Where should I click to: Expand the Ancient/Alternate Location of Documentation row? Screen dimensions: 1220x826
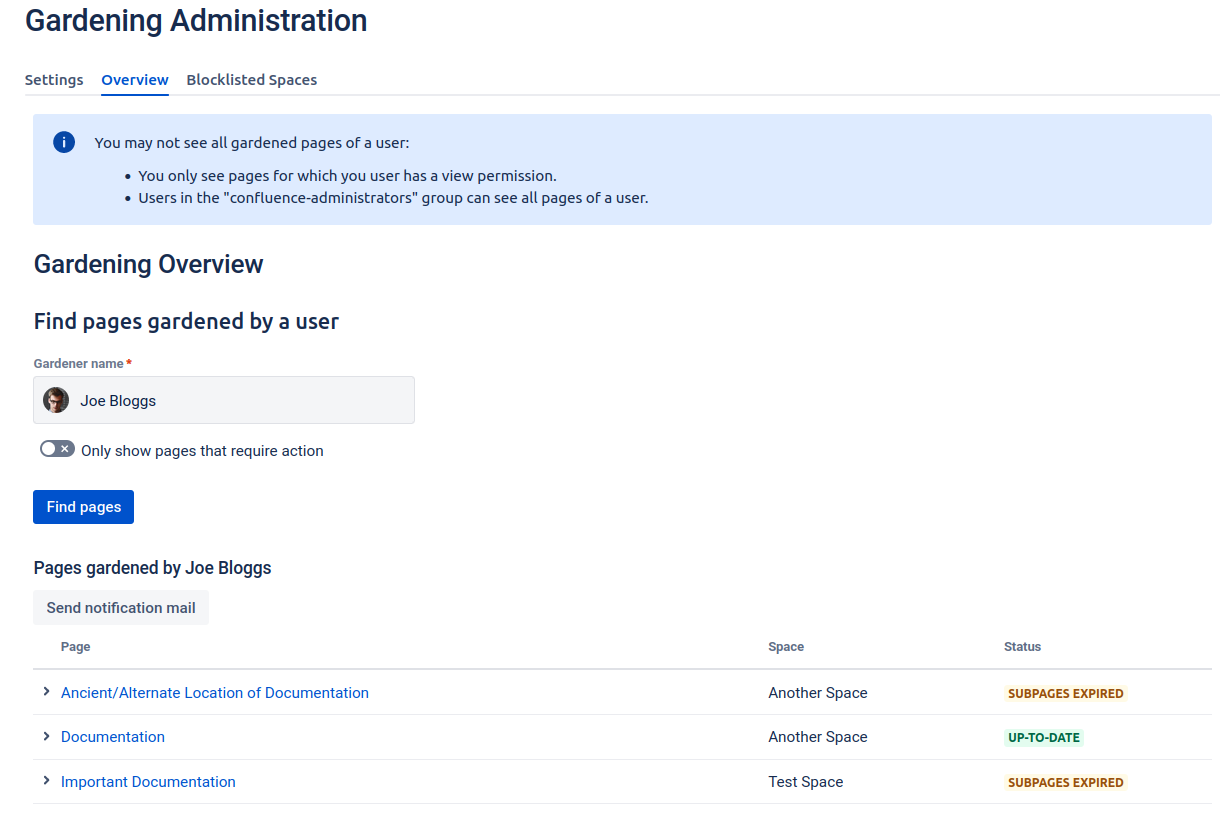[46, 692]
